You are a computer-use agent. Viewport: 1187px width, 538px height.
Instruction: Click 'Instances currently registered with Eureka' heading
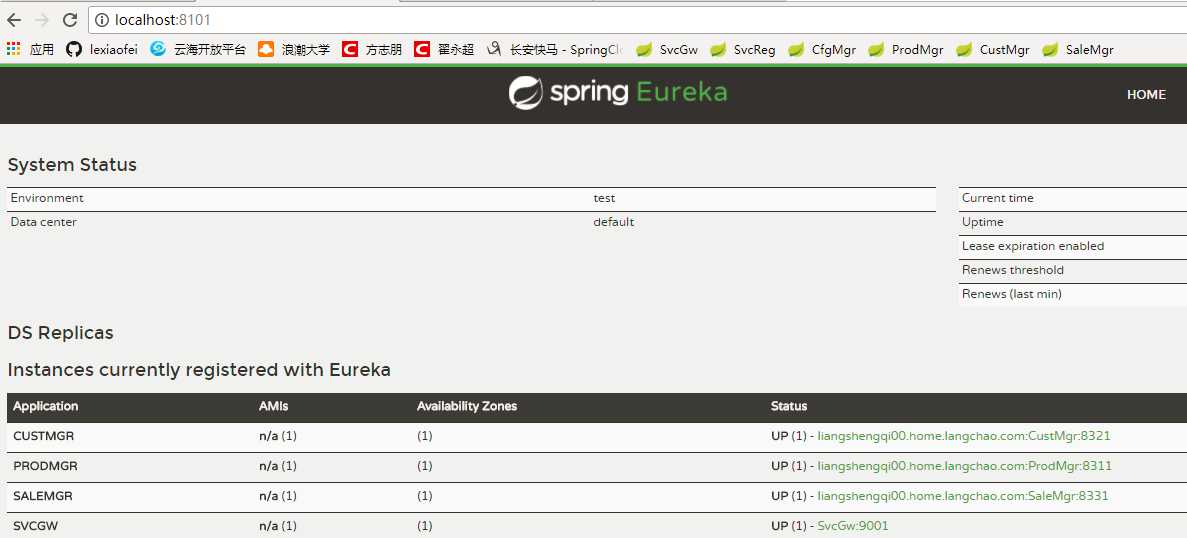pos(199,370)
